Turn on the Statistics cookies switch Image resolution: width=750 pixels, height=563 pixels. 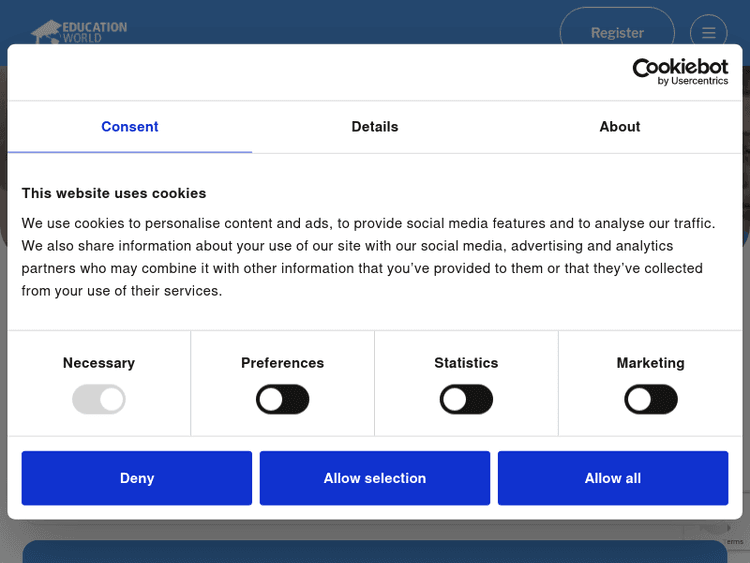click(x=466, y=400)
